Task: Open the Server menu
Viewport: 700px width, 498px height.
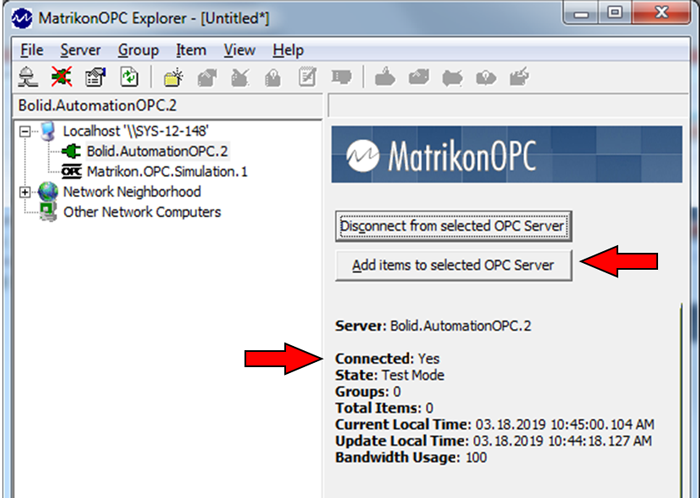Action: (x=80, y=50)
